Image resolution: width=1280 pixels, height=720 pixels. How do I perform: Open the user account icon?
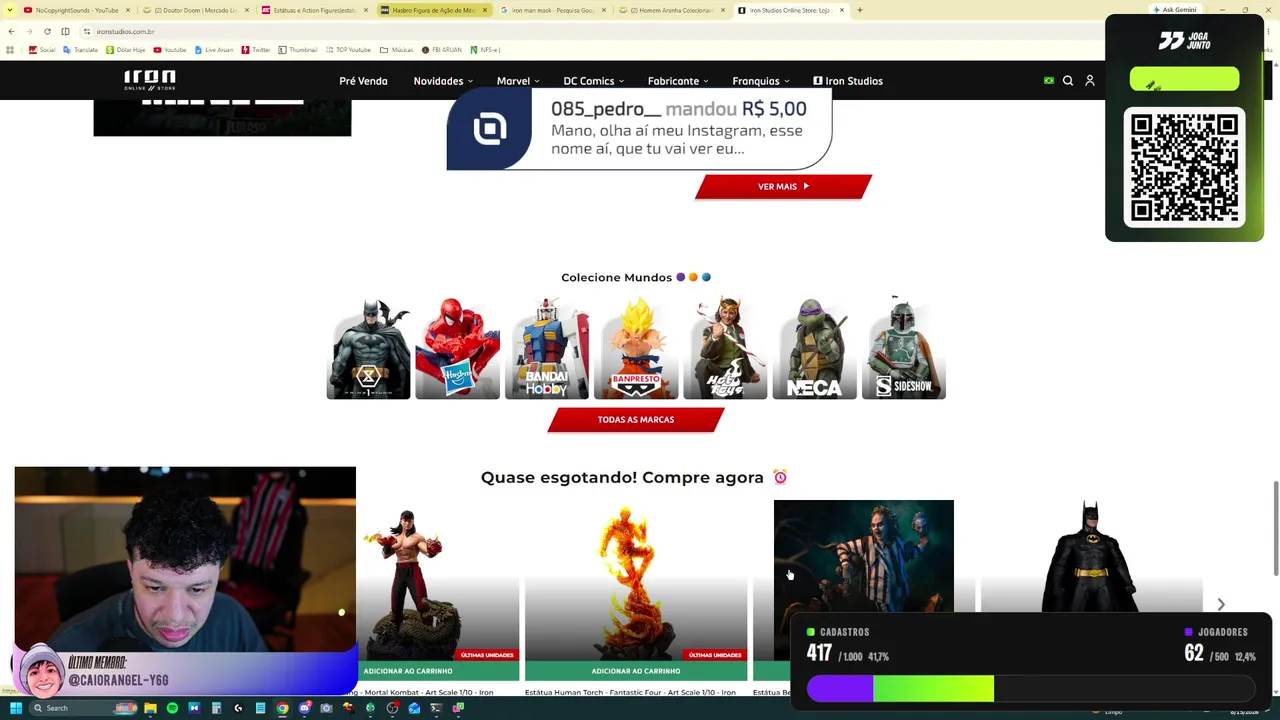tap(1090, 81)
